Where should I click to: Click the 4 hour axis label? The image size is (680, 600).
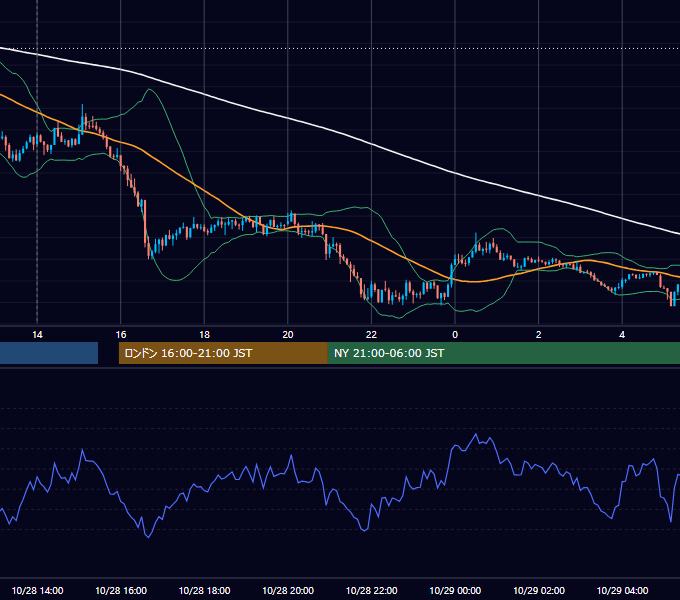622,335
